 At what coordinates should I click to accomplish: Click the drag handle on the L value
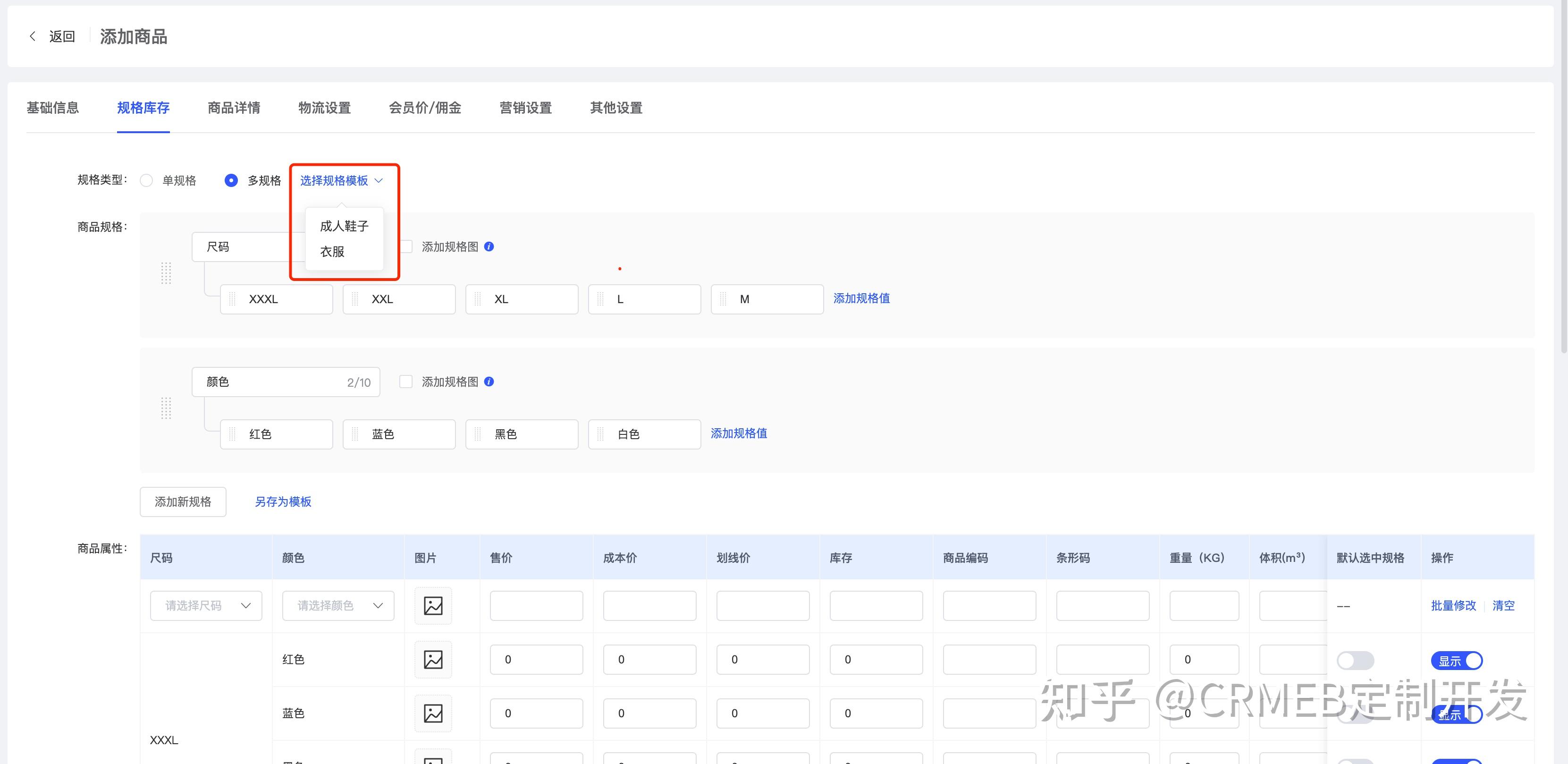(600, 299)
